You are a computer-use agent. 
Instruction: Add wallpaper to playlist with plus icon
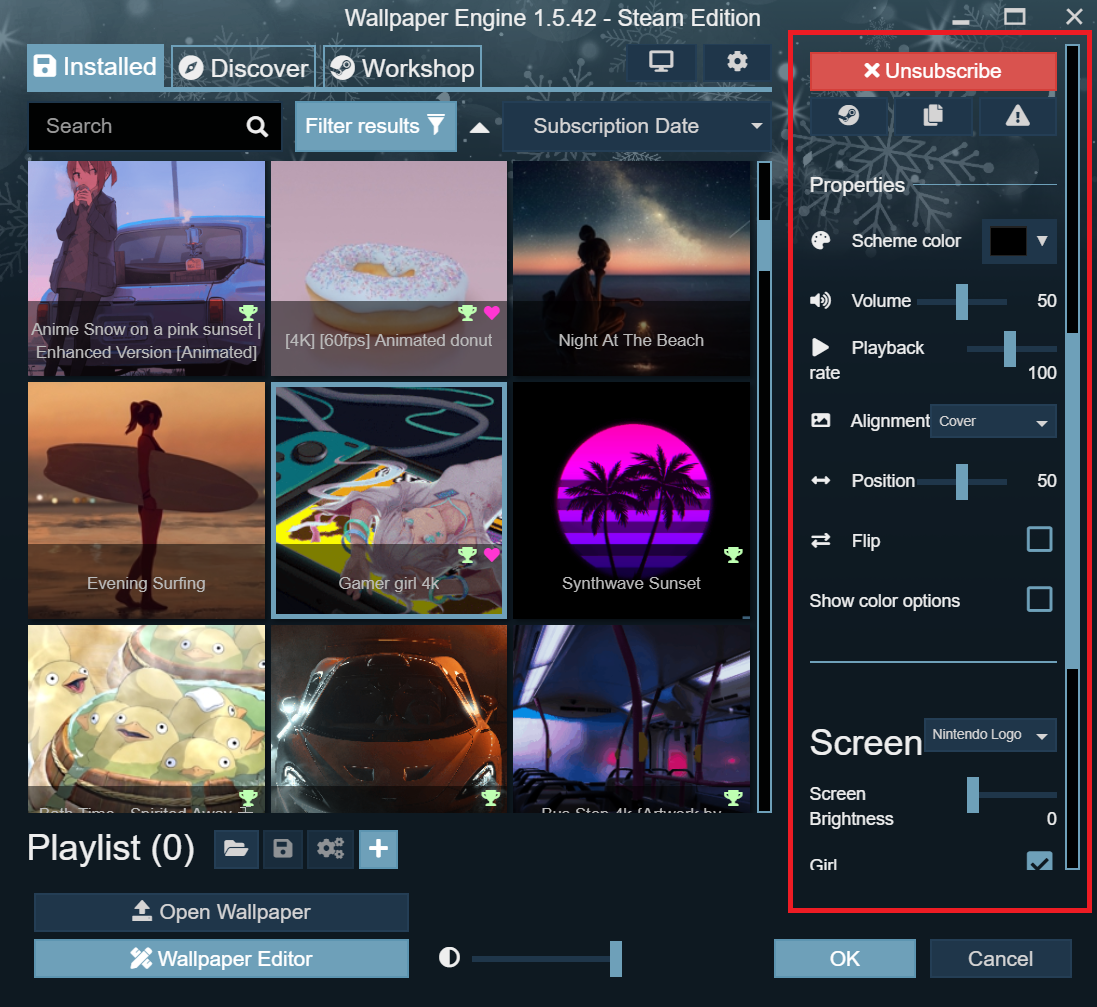pyautogui.click(x=378, y=849)
